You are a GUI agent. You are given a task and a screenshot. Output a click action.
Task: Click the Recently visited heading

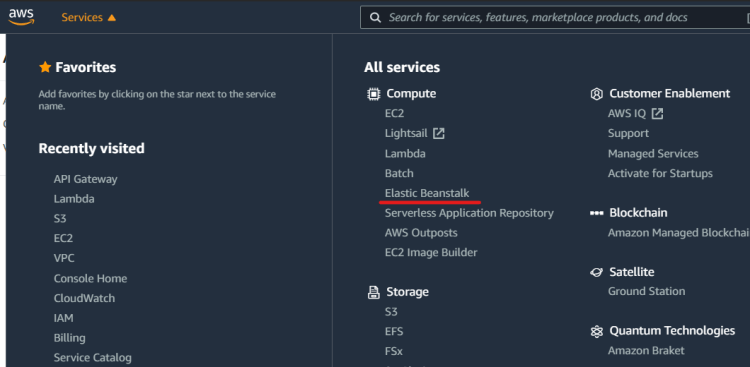click(91, 148)
